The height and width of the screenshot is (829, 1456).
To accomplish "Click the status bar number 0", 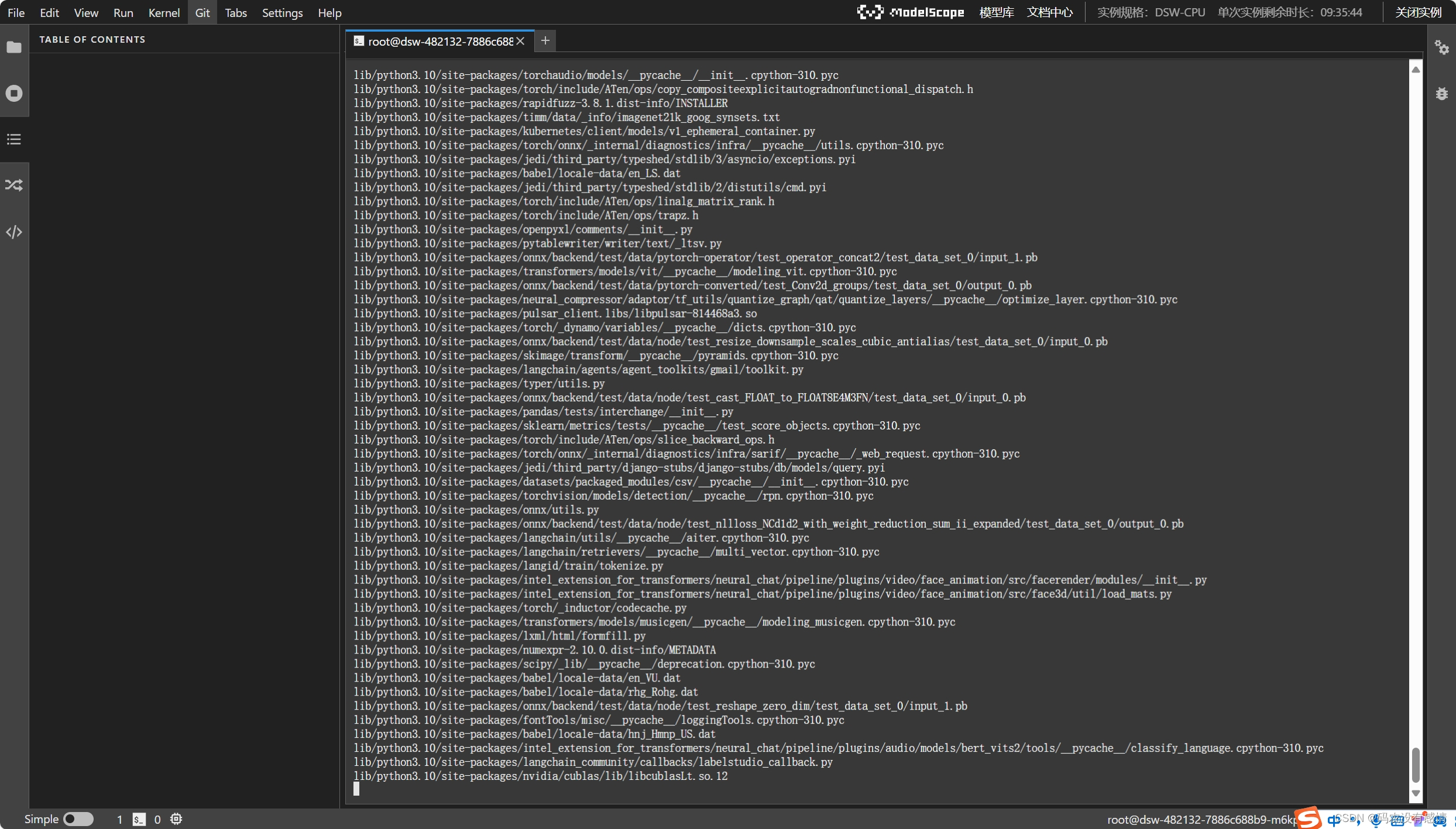I will tap(157, 820).
